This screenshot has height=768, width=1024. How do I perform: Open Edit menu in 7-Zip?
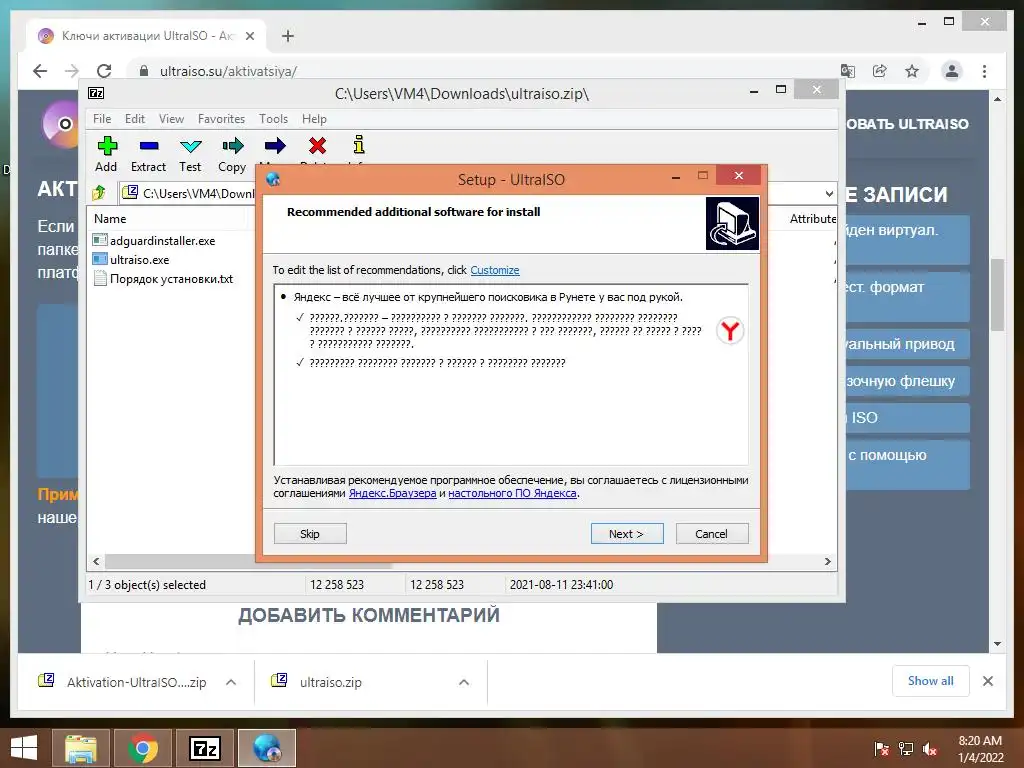click(x=135, y=119)
